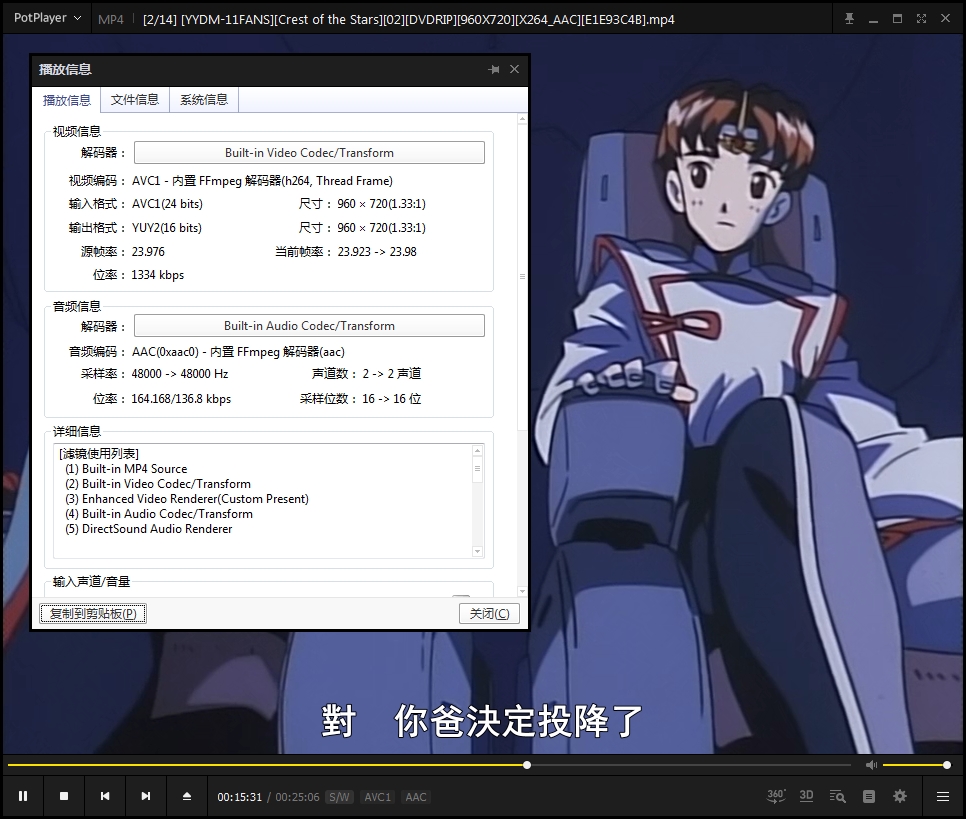Click the MP4 format label in title

pyautogui.click(x=111, y=20)
